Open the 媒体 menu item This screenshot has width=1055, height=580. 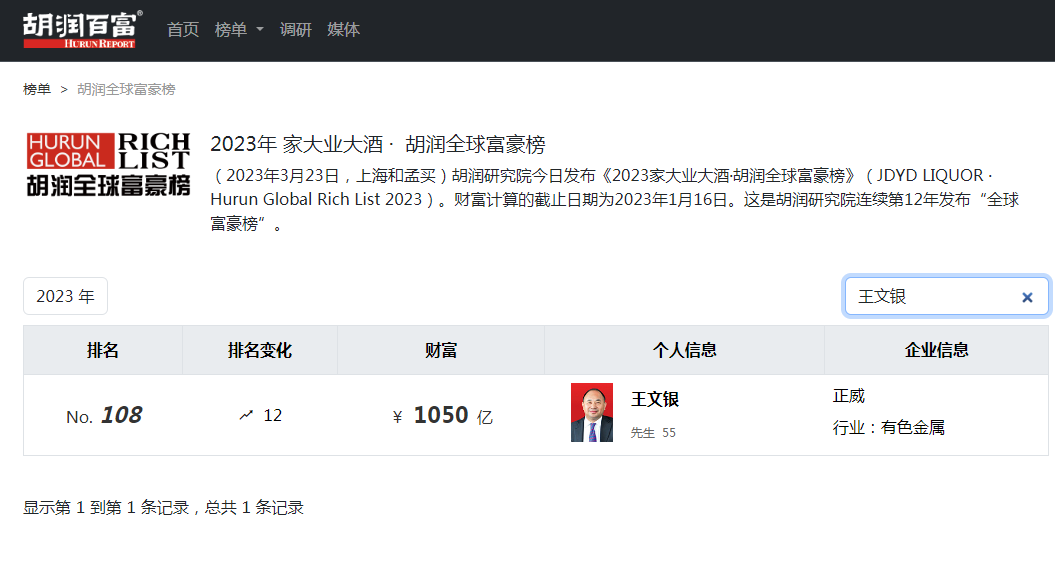click(343, 30)
